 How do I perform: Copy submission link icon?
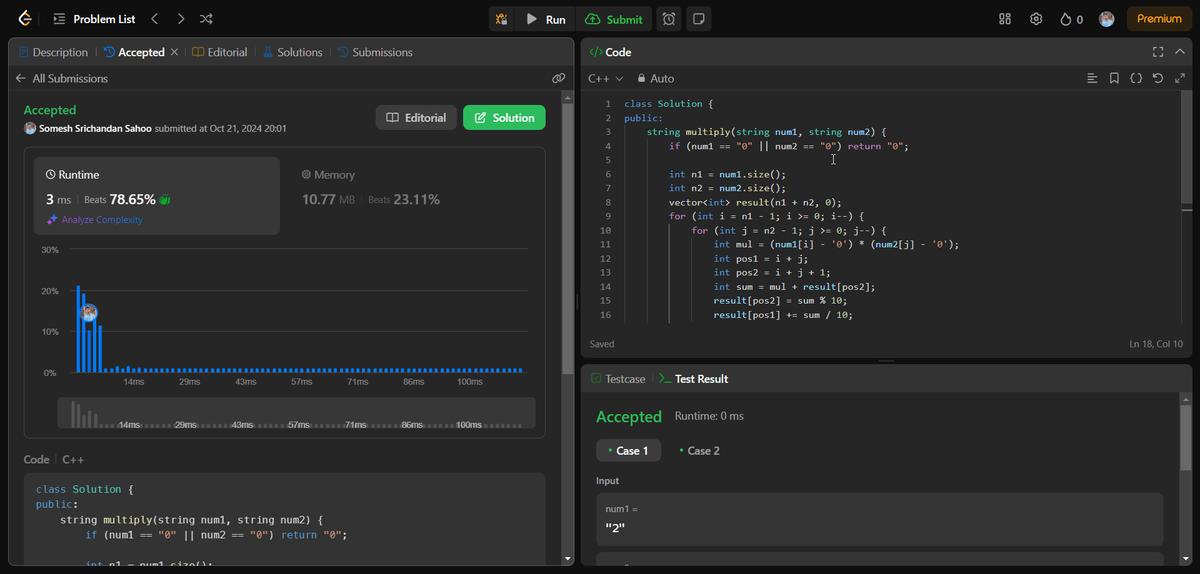[559, 78]
